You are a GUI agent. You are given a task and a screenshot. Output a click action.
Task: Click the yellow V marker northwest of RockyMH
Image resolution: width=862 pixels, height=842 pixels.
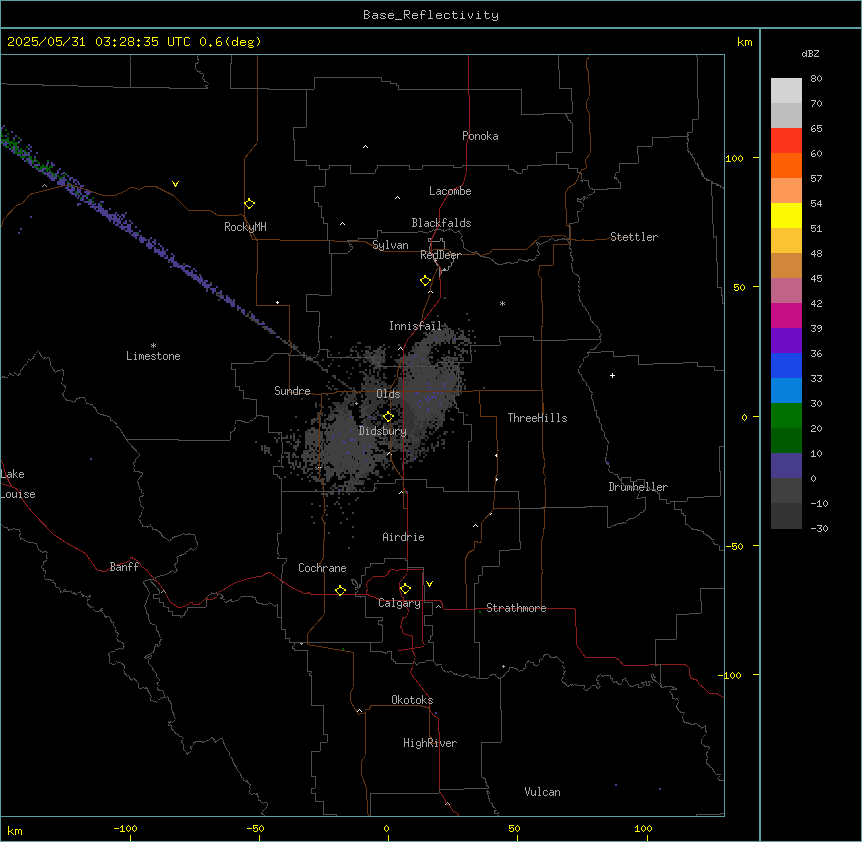pyautogui.click(x=175, y=184)
